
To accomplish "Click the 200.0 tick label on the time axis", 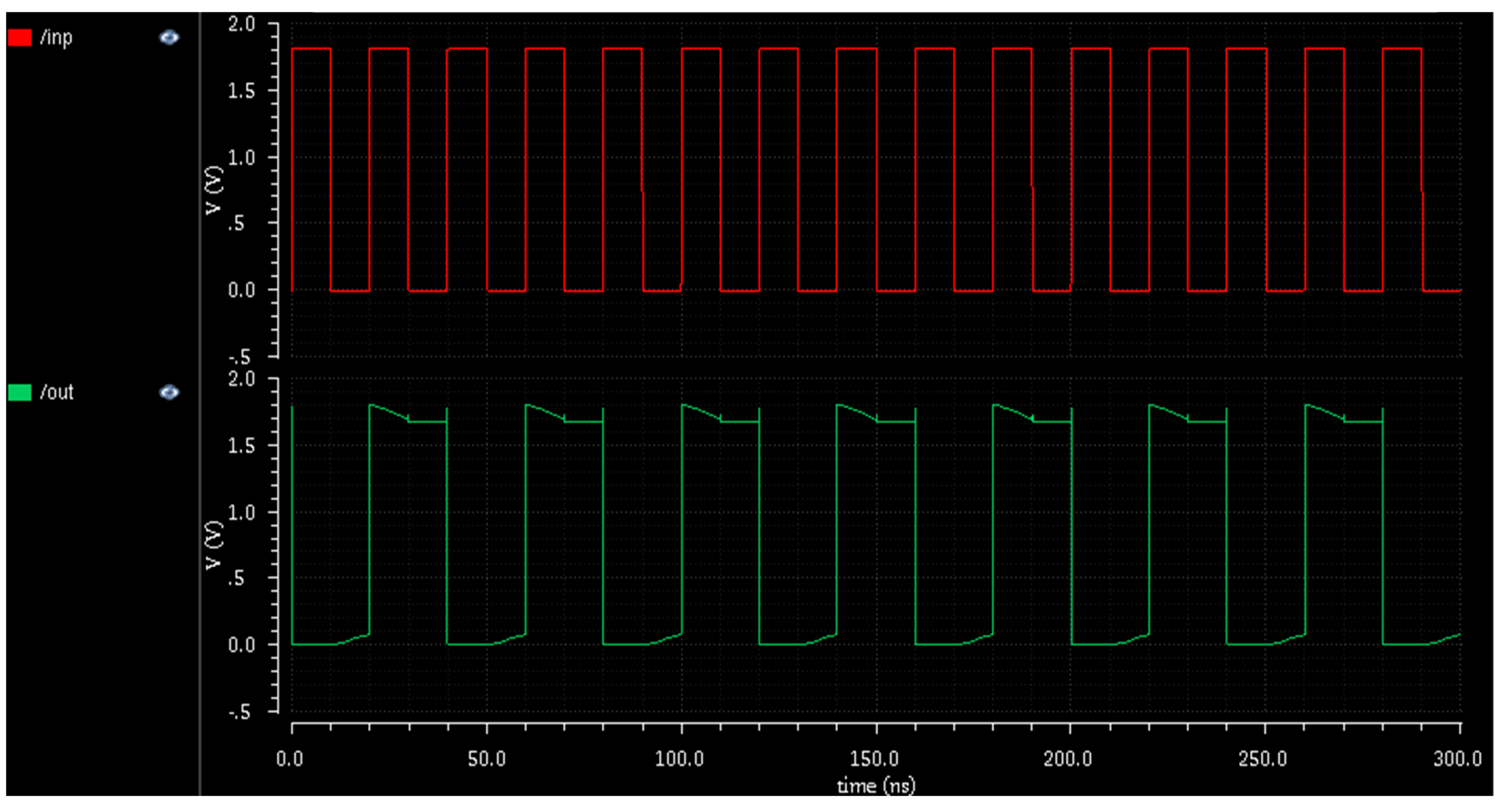I will pos(1067,759).
